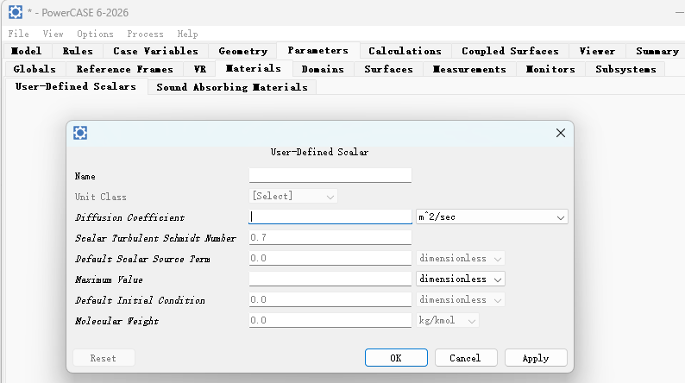
Task: Switch to Sound Absorbing Materials tab
Action: click(x=232, y=87)
